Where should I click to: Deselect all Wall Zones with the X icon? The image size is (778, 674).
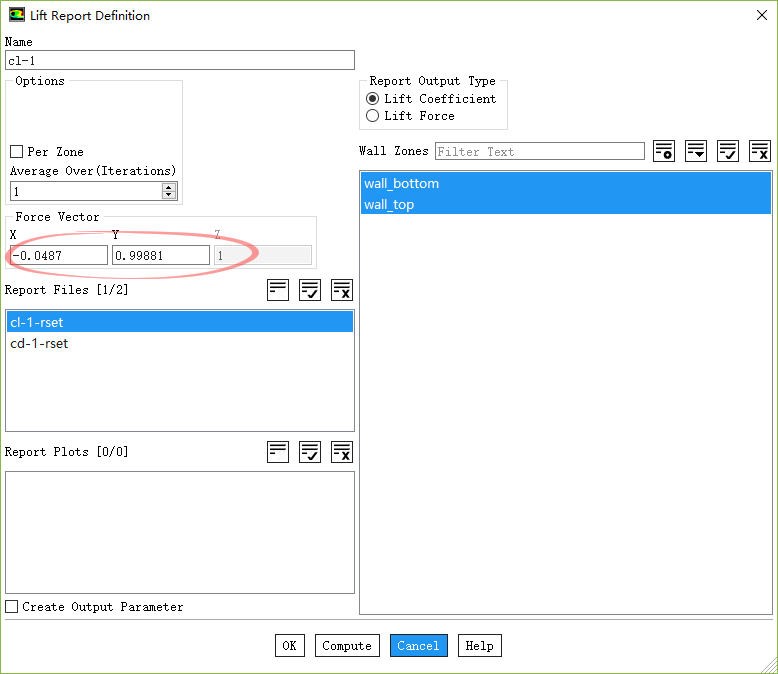click(x=760, y=151)
